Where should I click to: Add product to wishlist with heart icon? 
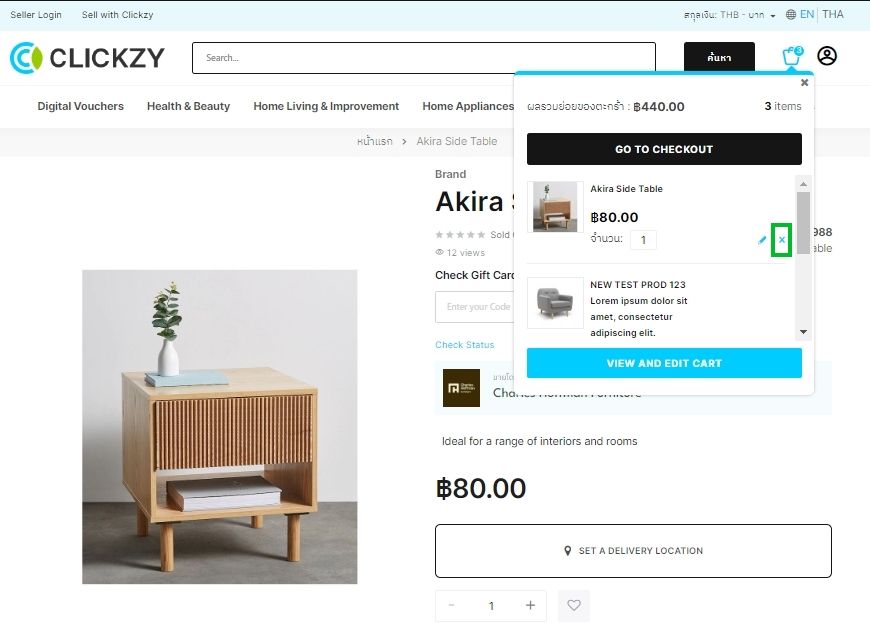[x=574, y=605]
